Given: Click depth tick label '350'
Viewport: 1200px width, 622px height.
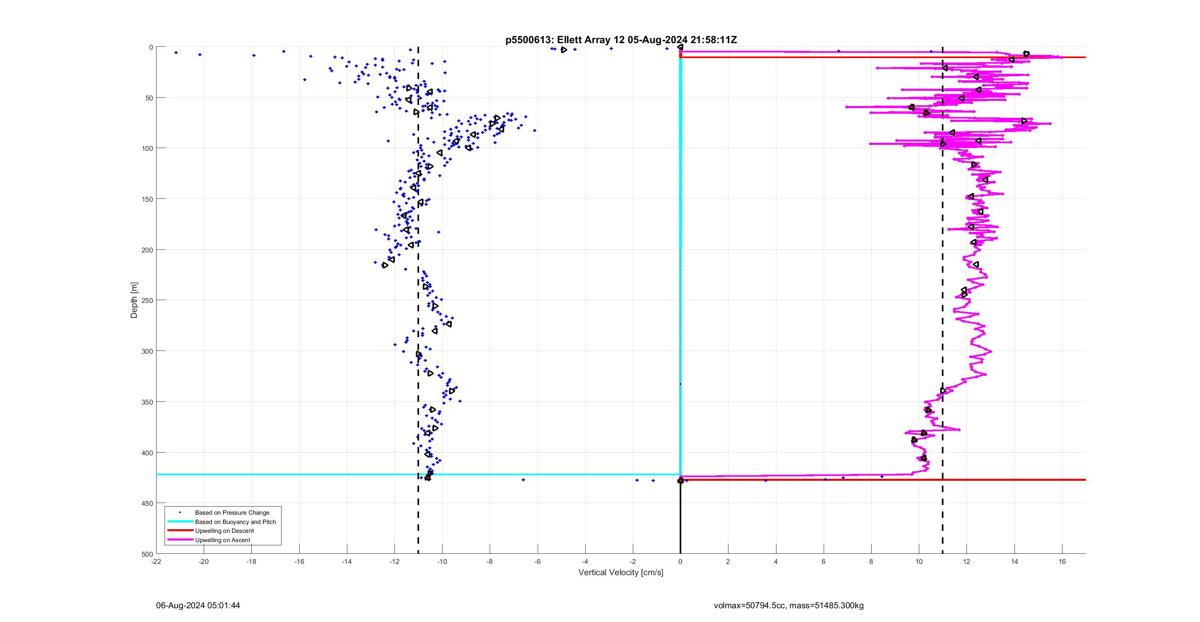Looking at the screenshot, I should pyautogui.click(x=146, y=402).
